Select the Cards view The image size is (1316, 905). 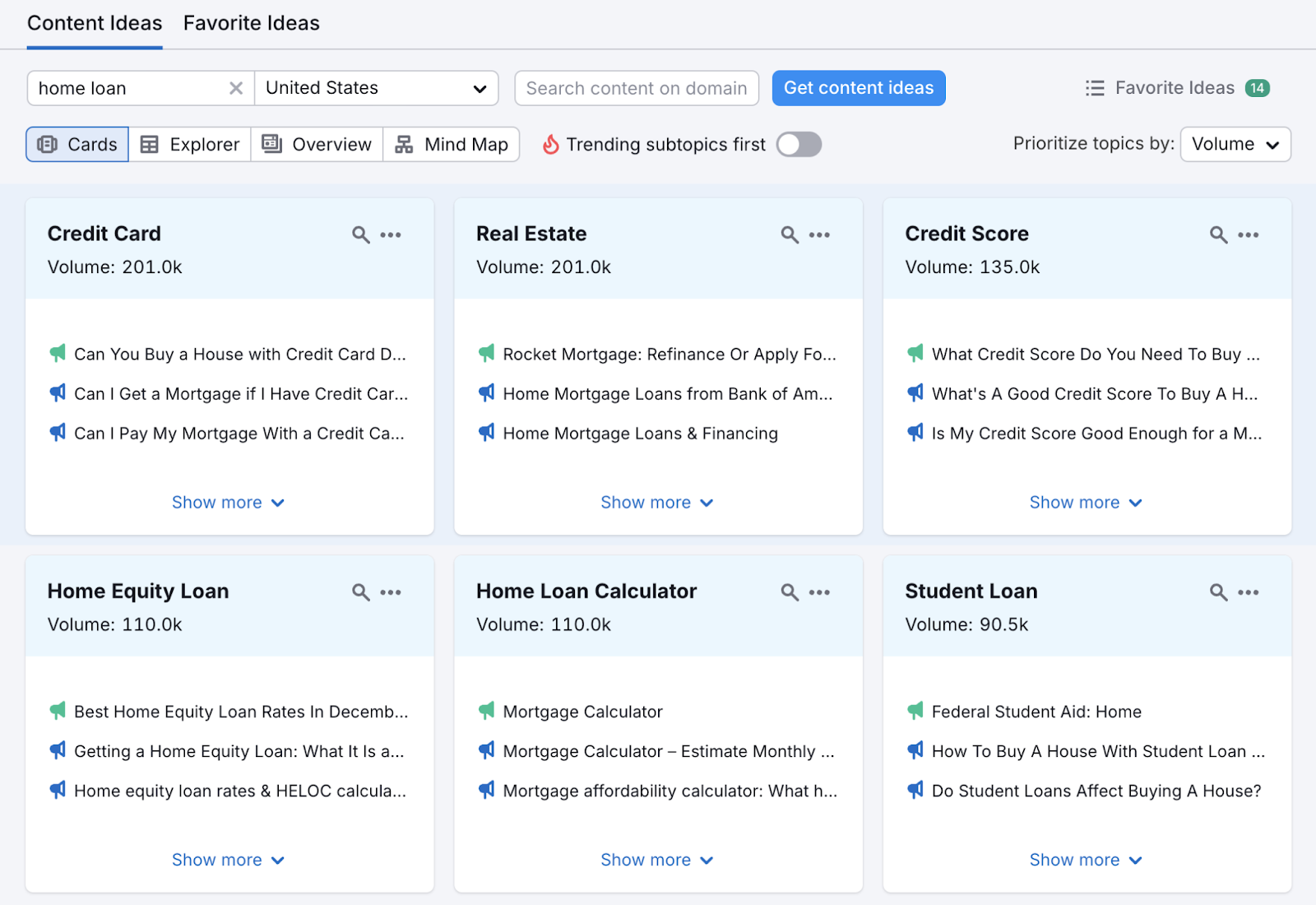(77, 145)
